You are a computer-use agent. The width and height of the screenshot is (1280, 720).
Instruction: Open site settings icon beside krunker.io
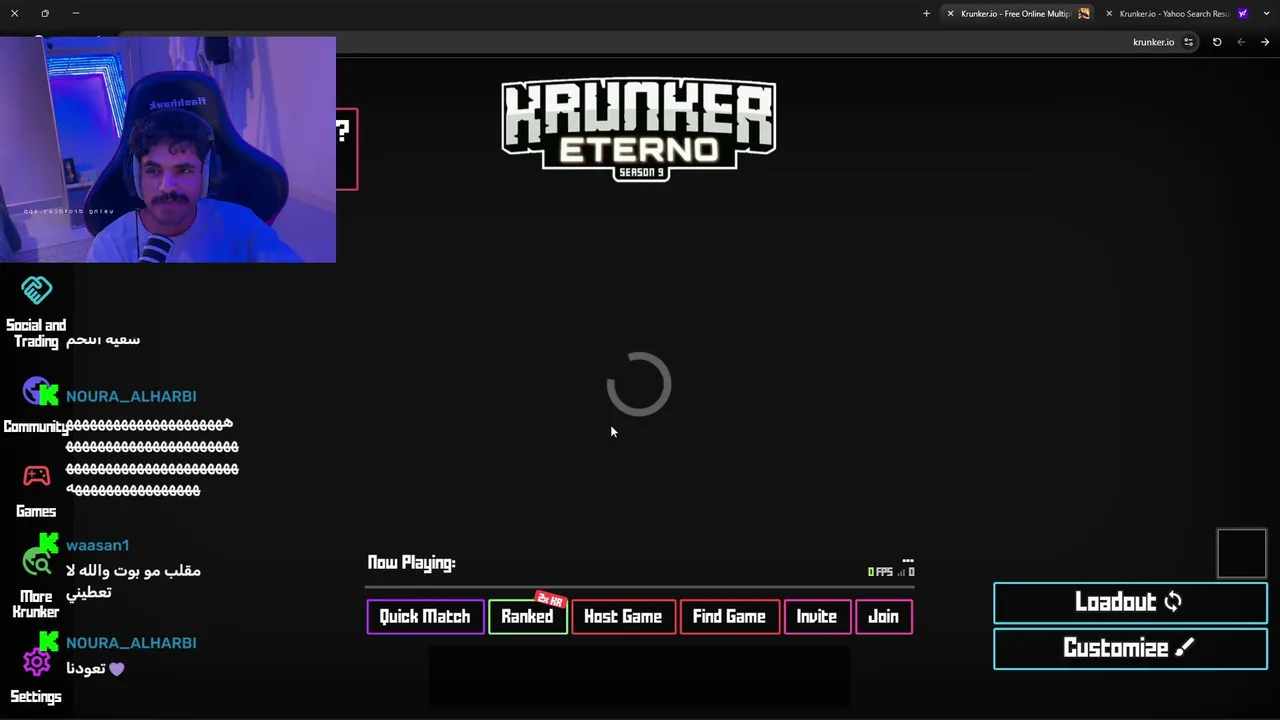(x=1188, y=42)
